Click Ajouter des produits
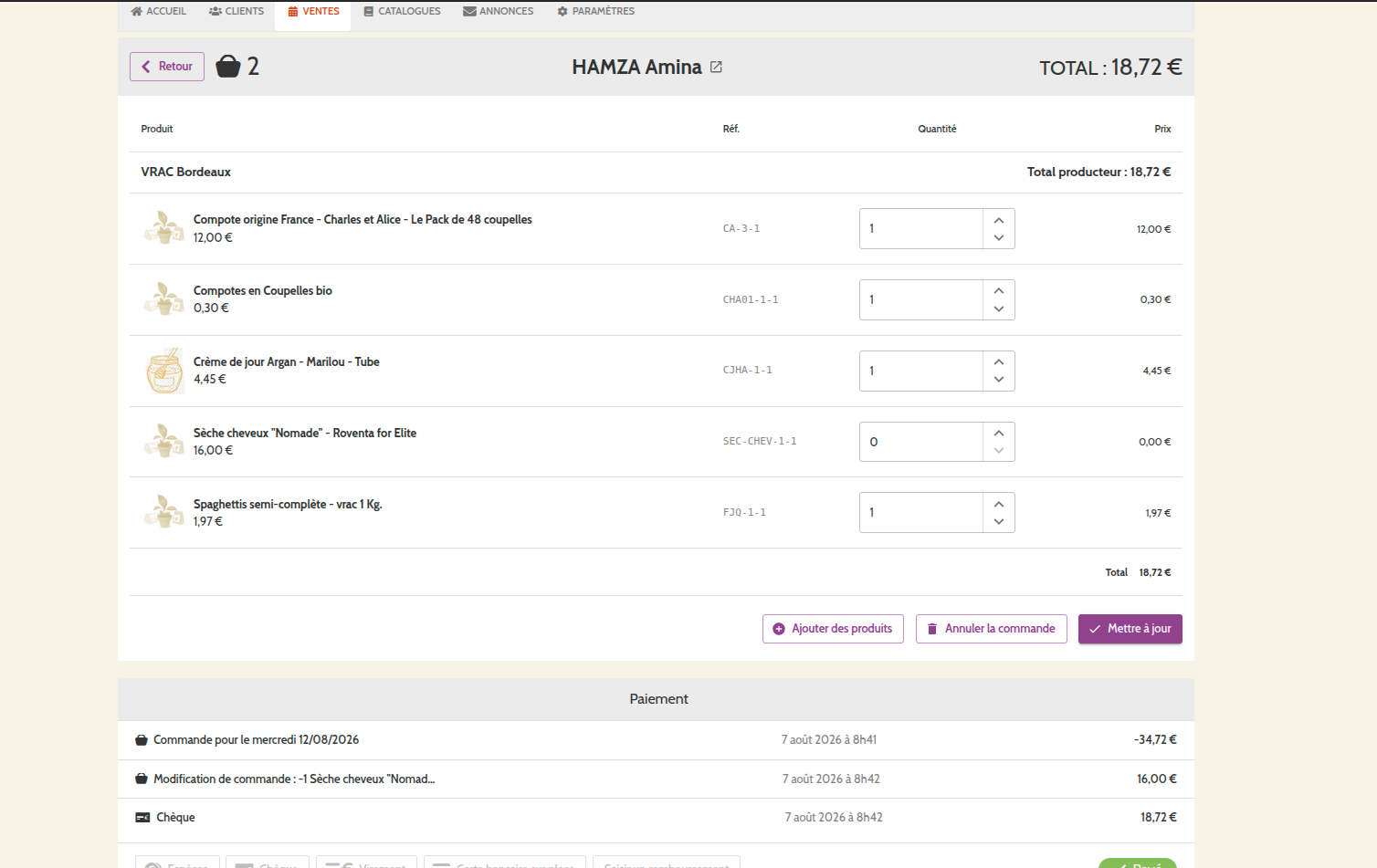The height and width of the screenshot is (868, 1377). [833, 629]
